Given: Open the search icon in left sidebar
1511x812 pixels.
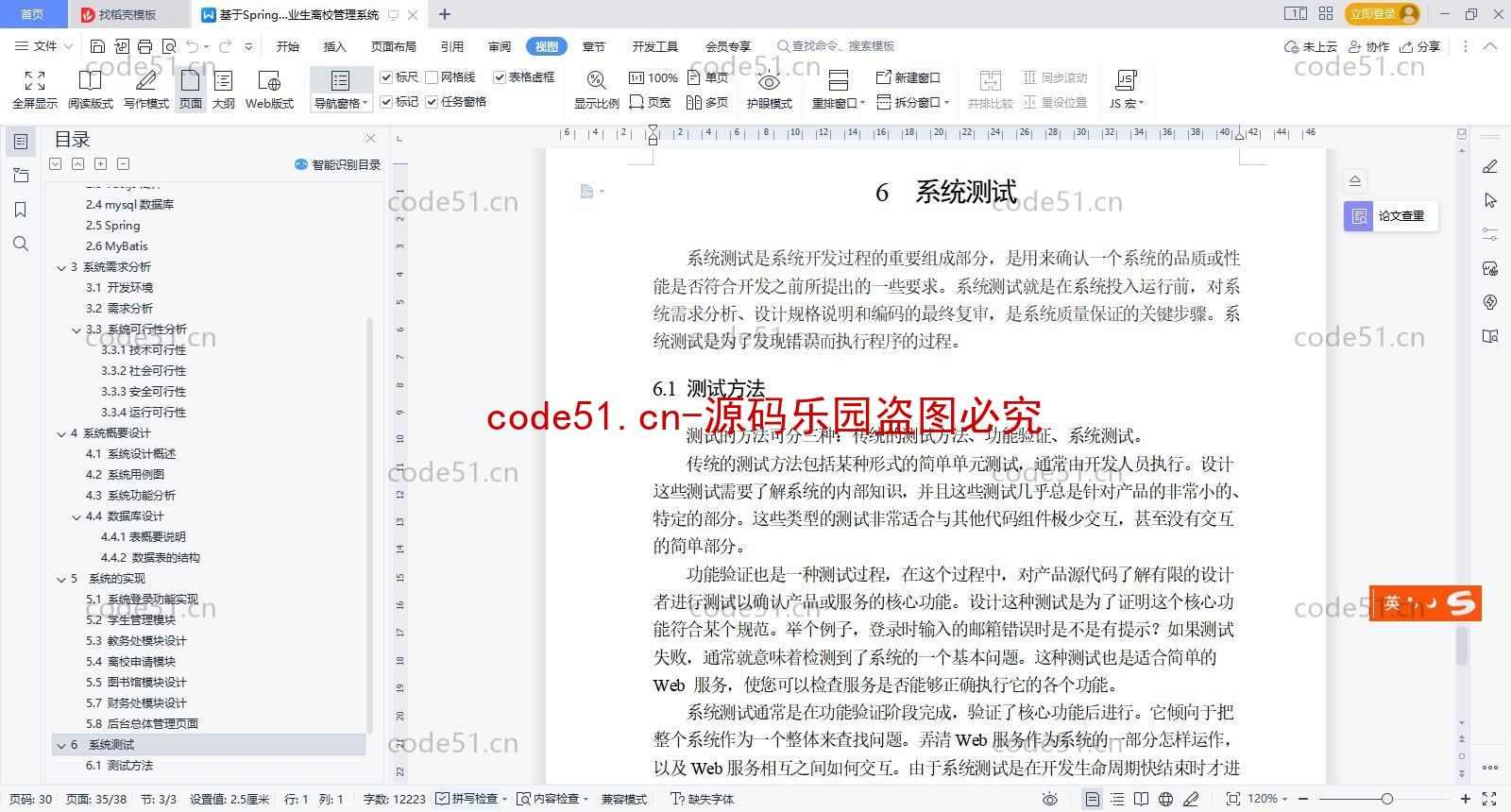Looking at the screenshot, I should 21,245.
